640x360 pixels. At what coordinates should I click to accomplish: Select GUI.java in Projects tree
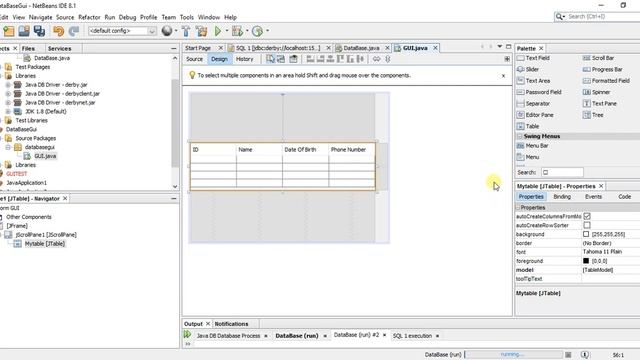pos(45,156)
